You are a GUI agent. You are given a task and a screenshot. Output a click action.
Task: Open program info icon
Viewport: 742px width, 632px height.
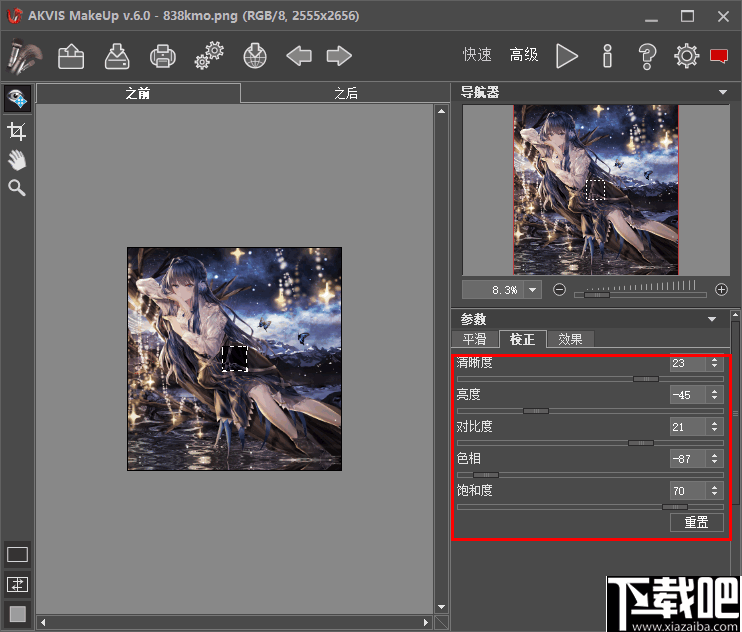607,56
